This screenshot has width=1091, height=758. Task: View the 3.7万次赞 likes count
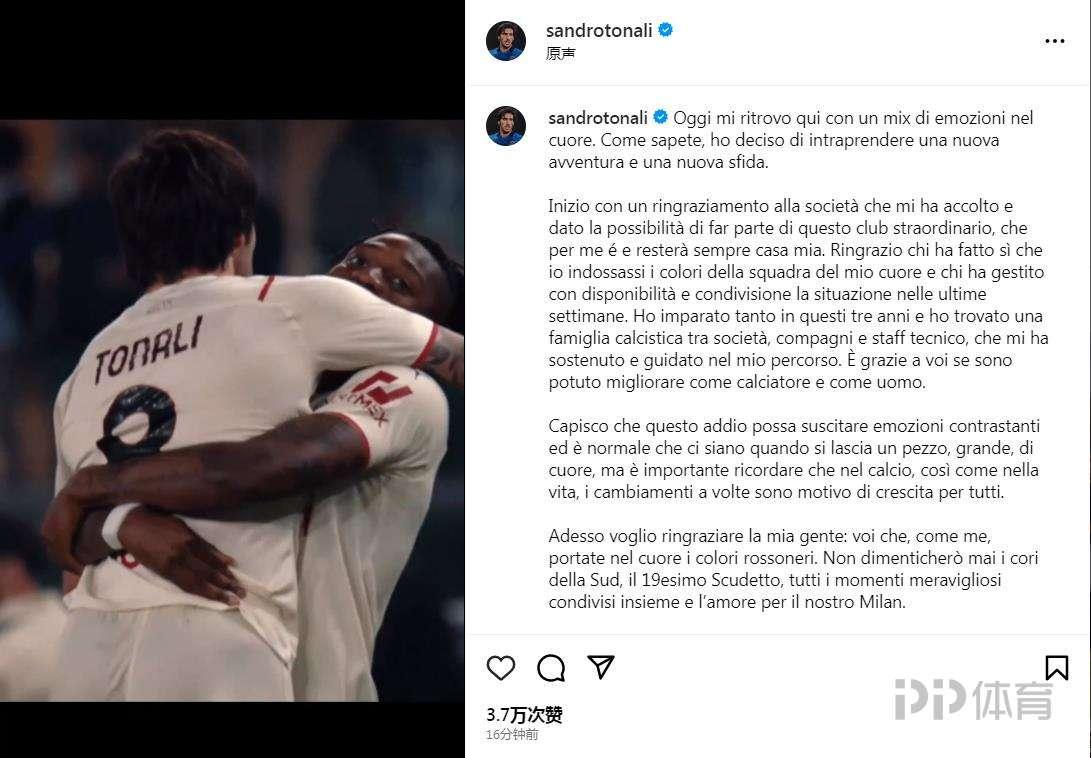tap(524, 714)
